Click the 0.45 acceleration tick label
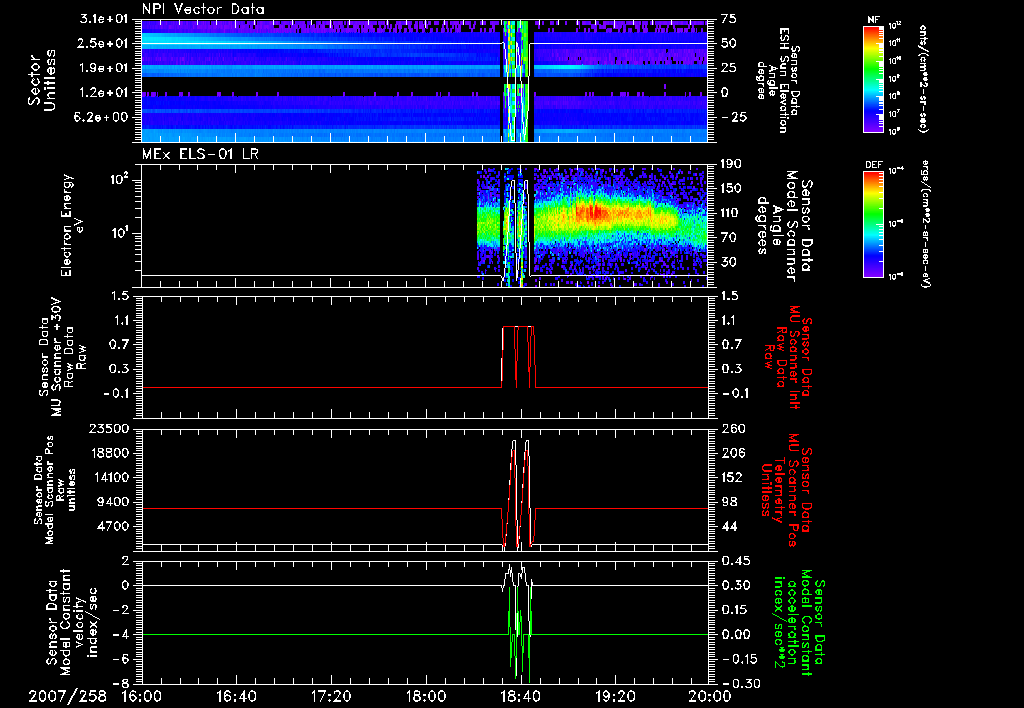This screenshot has height=708, width=1024. coord(735,561)
